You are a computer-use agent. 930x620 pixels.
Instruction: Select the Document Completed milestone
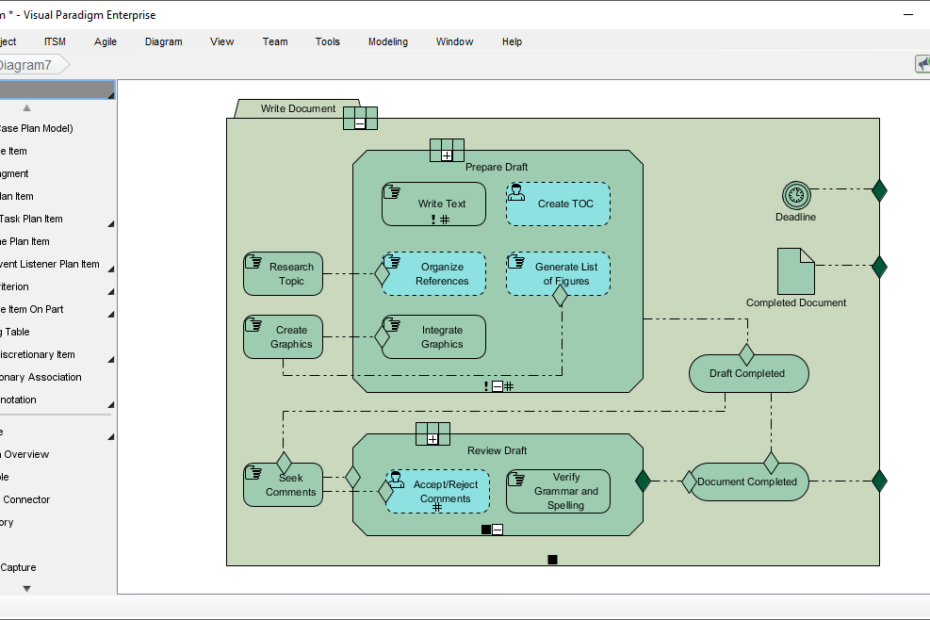[749, 482]
